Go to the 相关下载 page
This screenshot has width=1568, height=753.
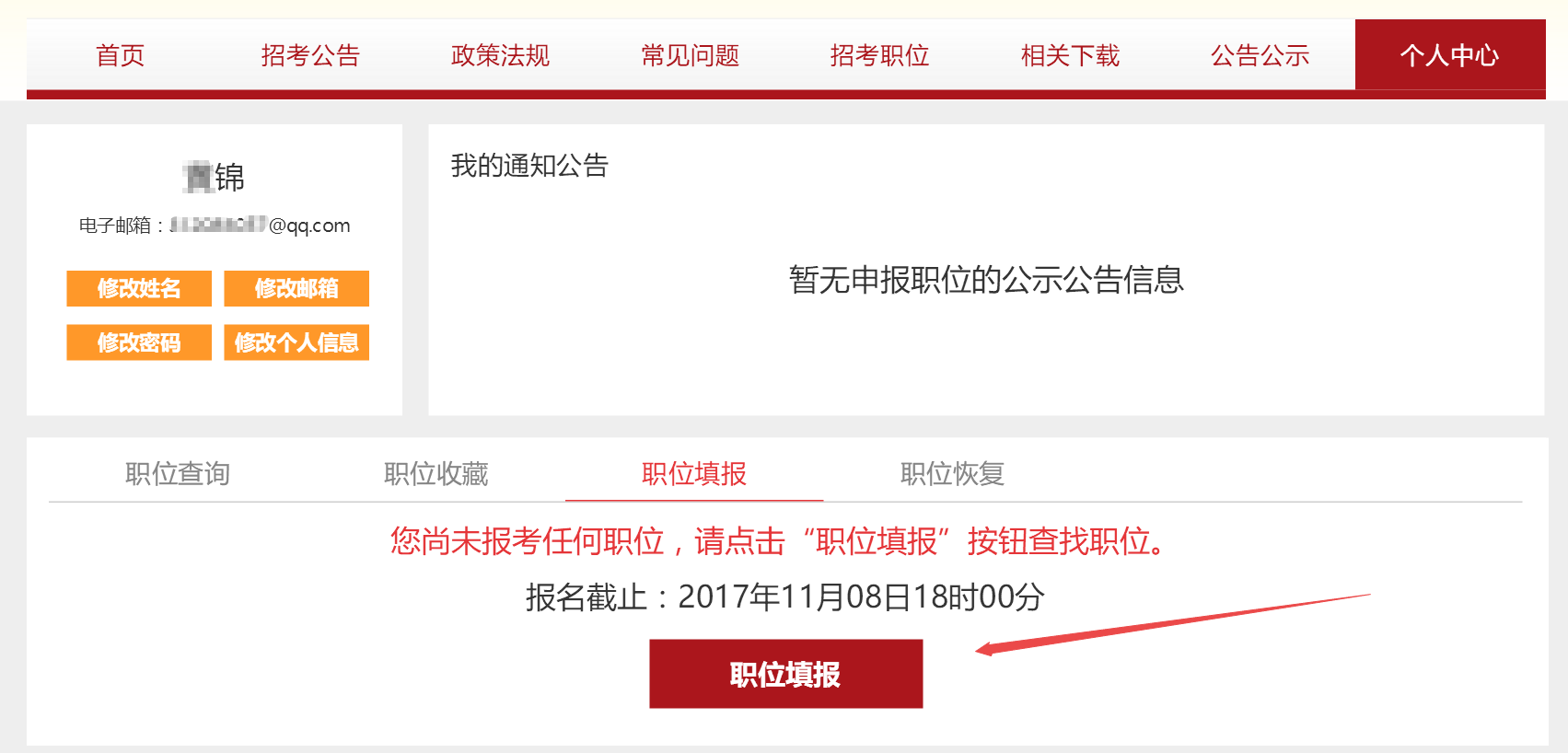pos(1070,55)
